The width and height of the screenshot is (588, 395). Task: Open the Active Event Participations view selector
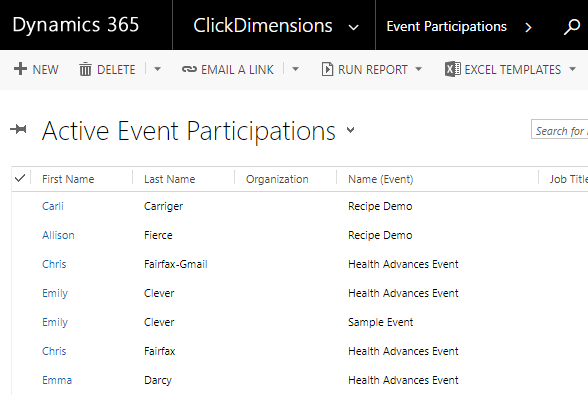[x=351, y=130]
